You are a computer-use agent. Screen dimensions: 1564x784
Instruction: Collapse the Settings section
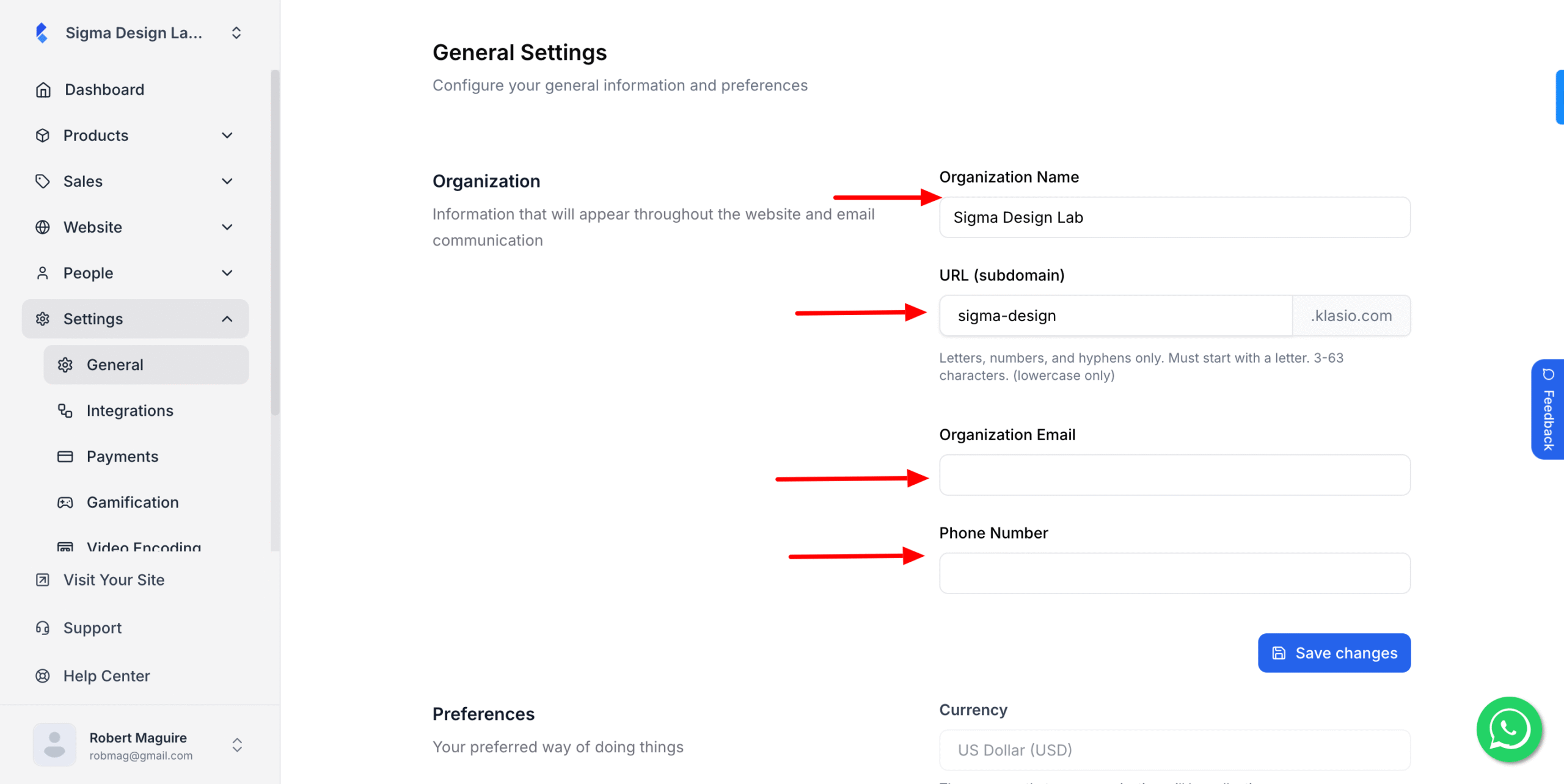227,318
